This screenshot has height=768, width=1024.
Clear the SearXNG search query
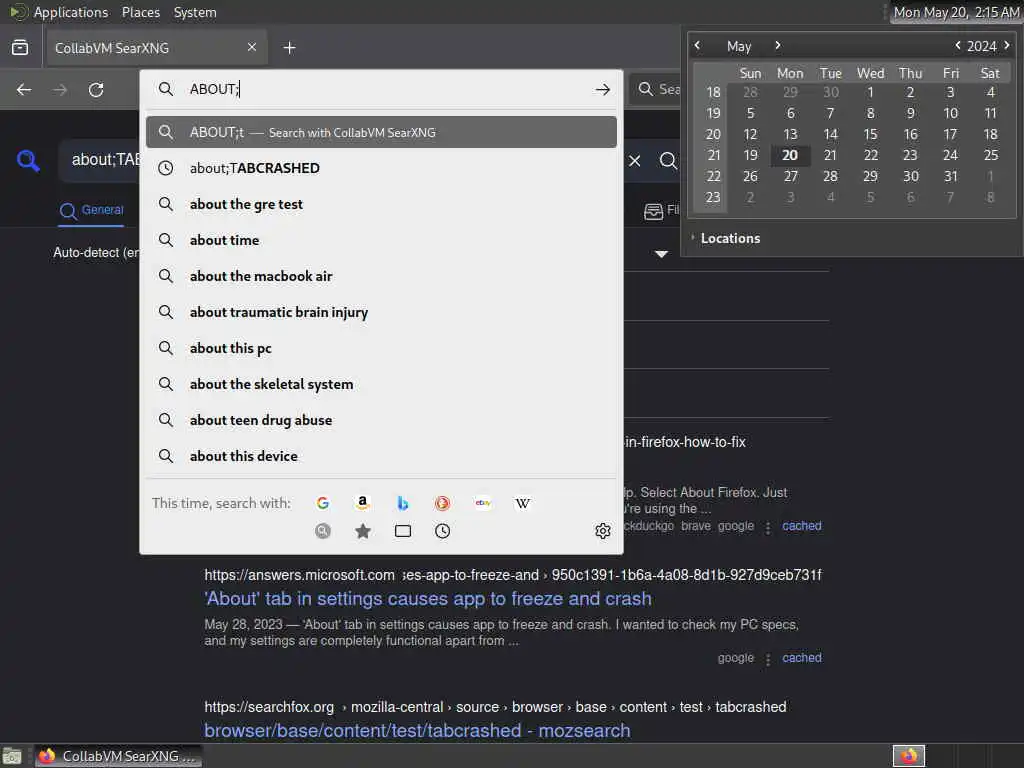pos(635,160)
